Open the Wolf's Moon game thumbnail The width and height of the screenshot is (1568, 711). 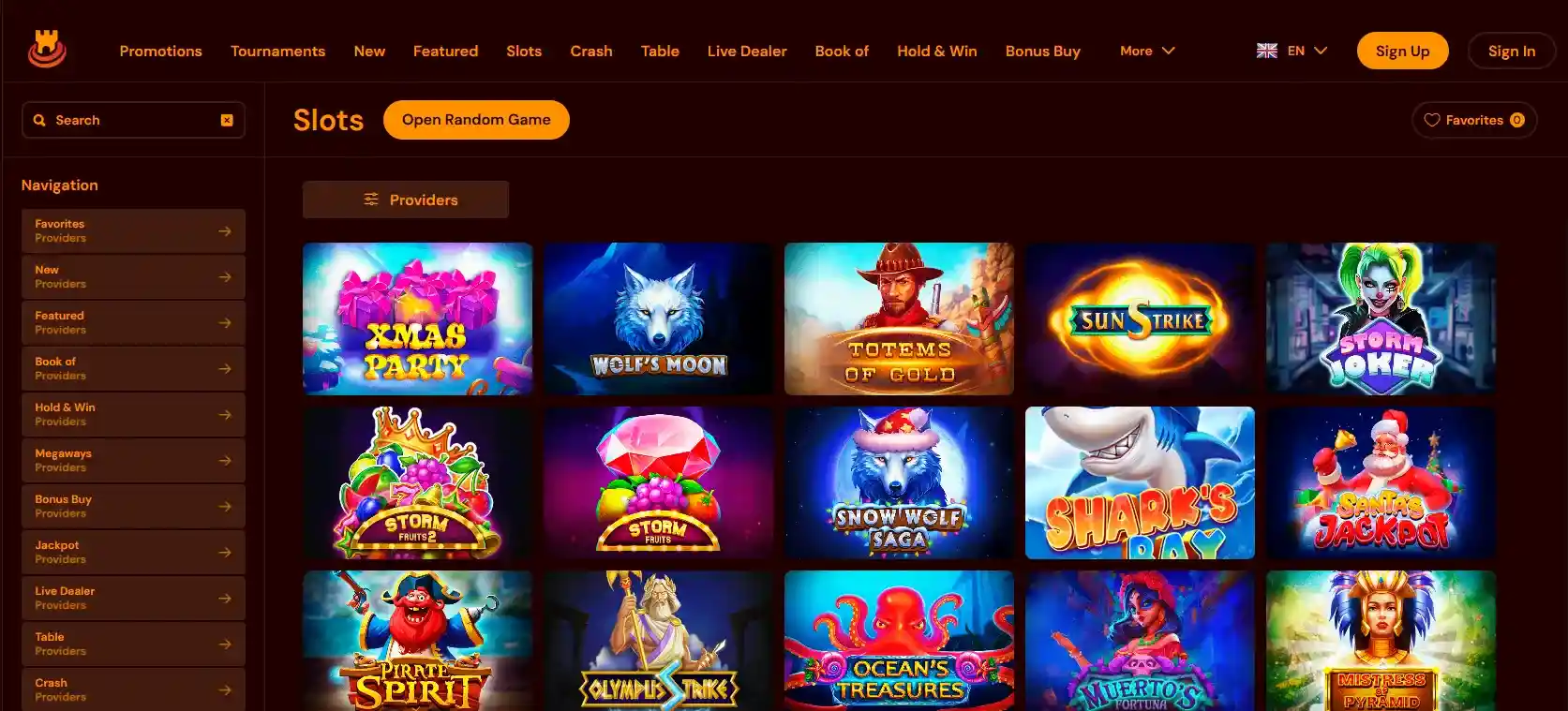(x=659, y=318)
